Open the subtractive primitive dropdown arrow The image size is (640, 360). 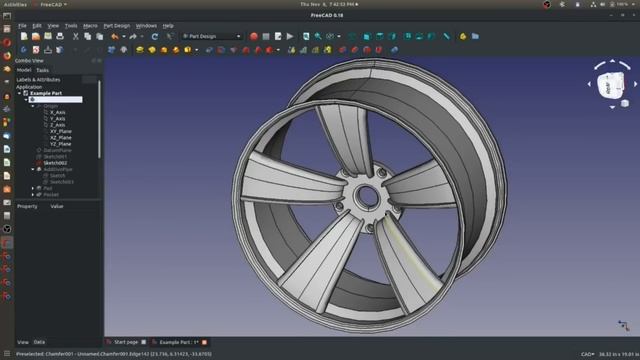(278, 50)
